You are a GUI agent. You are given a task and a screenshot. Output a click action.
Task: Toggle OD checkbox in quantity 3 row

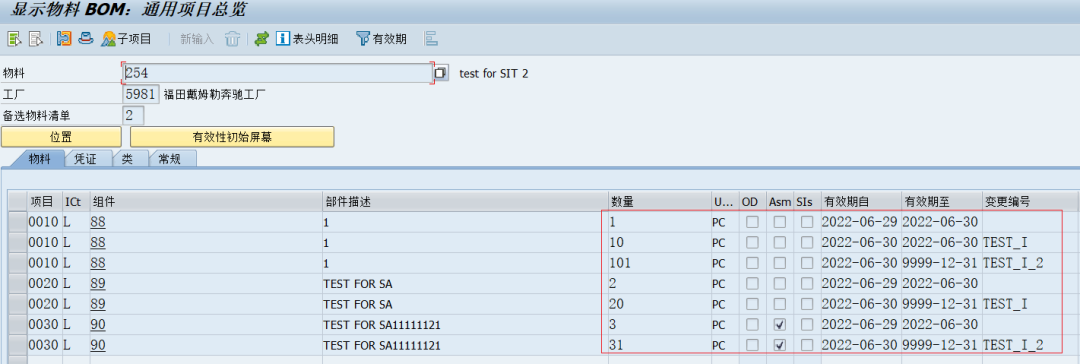(752, 325)
